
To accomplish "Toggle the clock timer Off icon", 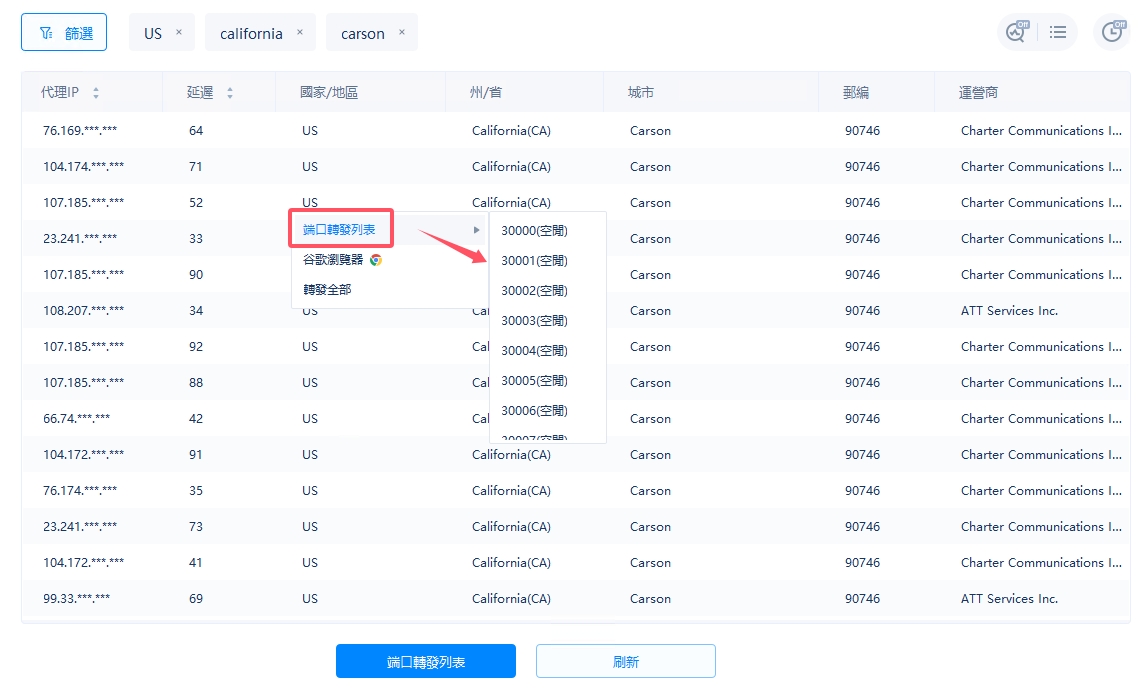I will coord(1113,32).
